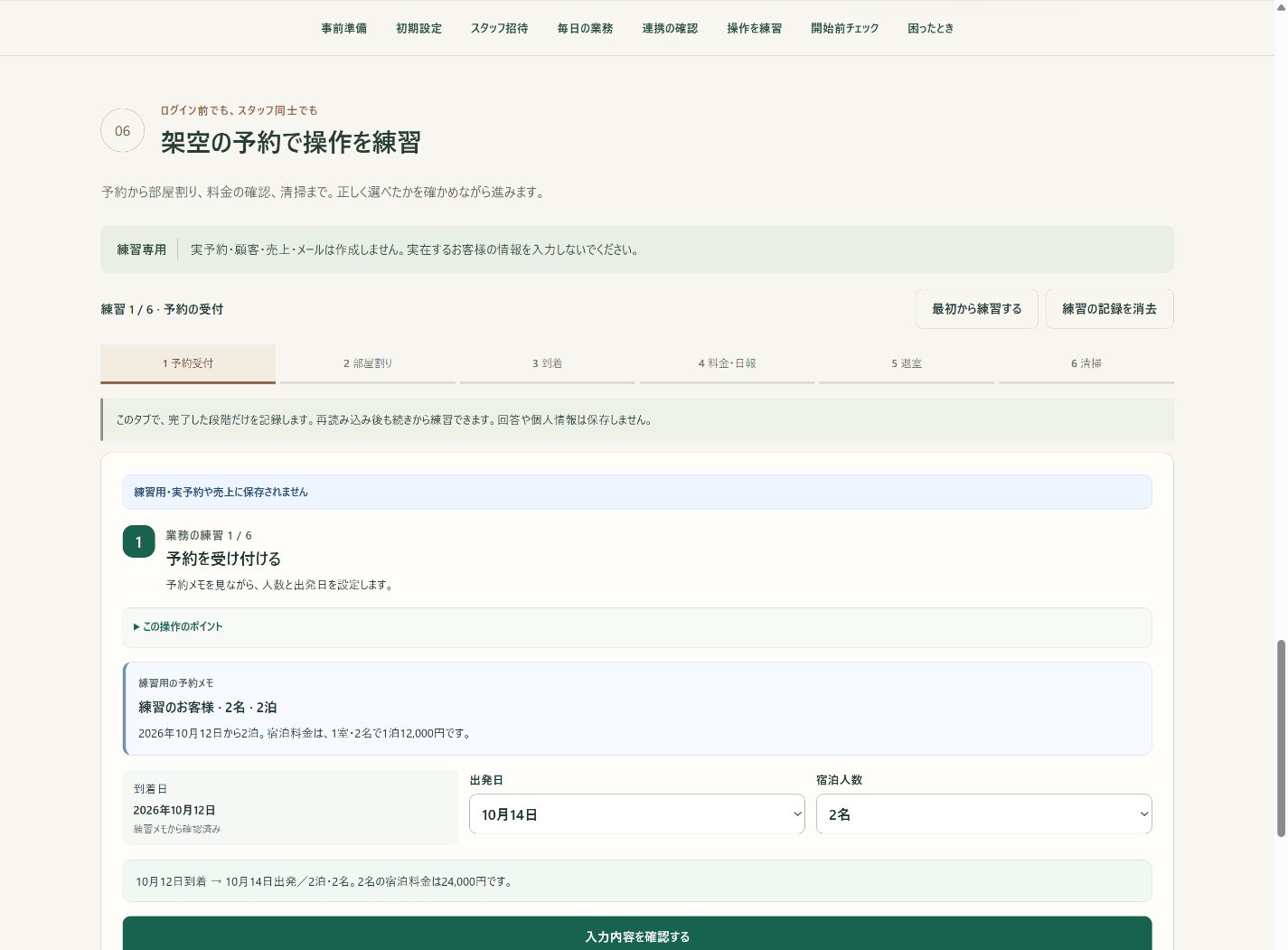Screen dimensions: 1288x950
Task: Open the 開始前チェック navigation item
Action: tap(844, 28)
